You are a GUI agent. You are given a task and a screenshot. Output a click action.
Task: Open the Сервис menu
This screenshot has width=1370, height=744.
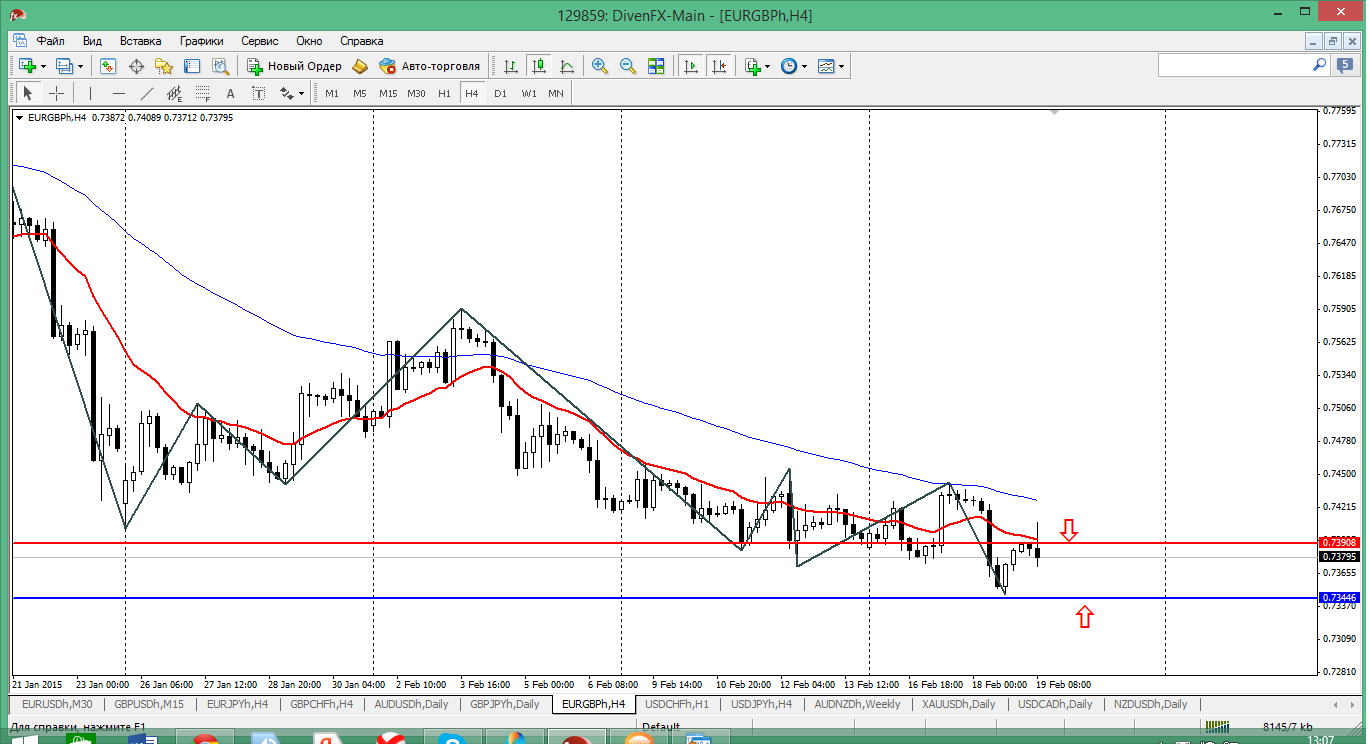259,41
